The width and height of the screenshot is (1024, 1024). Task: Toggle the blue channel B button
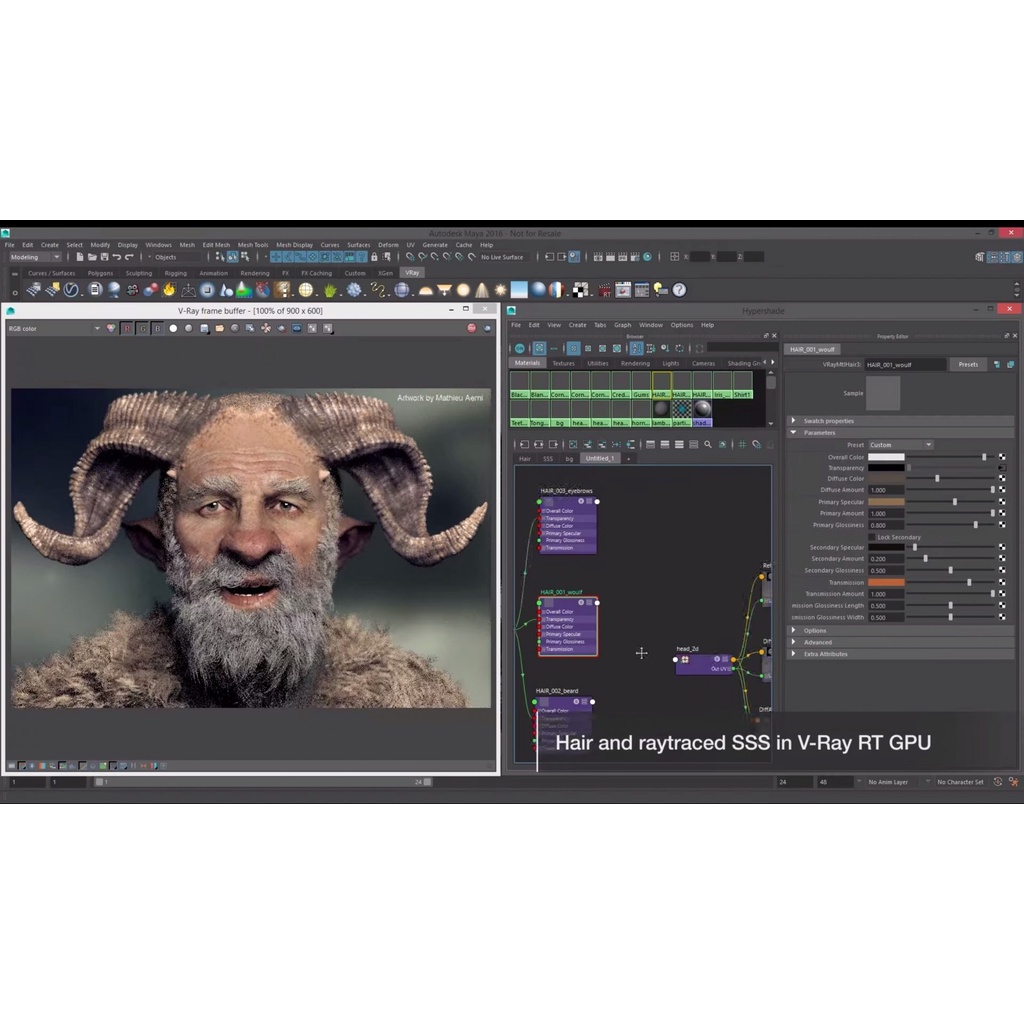click(x=157, y=328)
